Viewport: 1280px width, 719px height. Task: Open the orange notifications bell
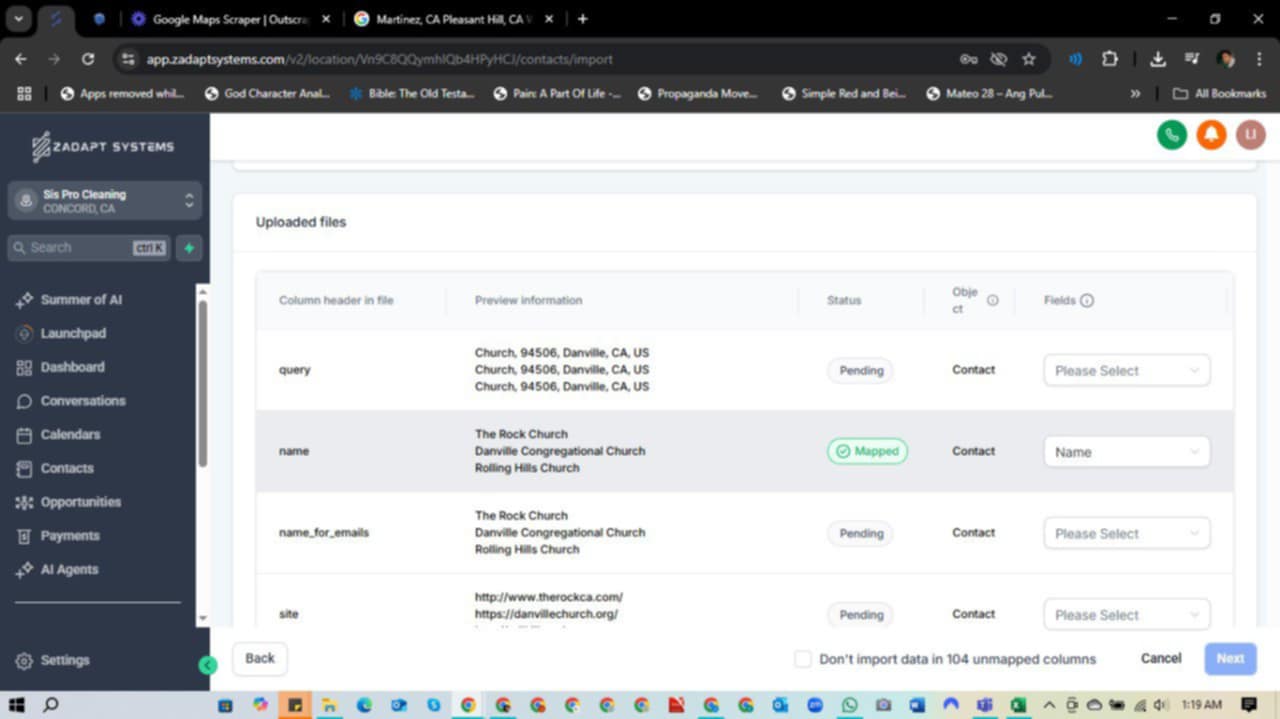(x=1211, y=135)
